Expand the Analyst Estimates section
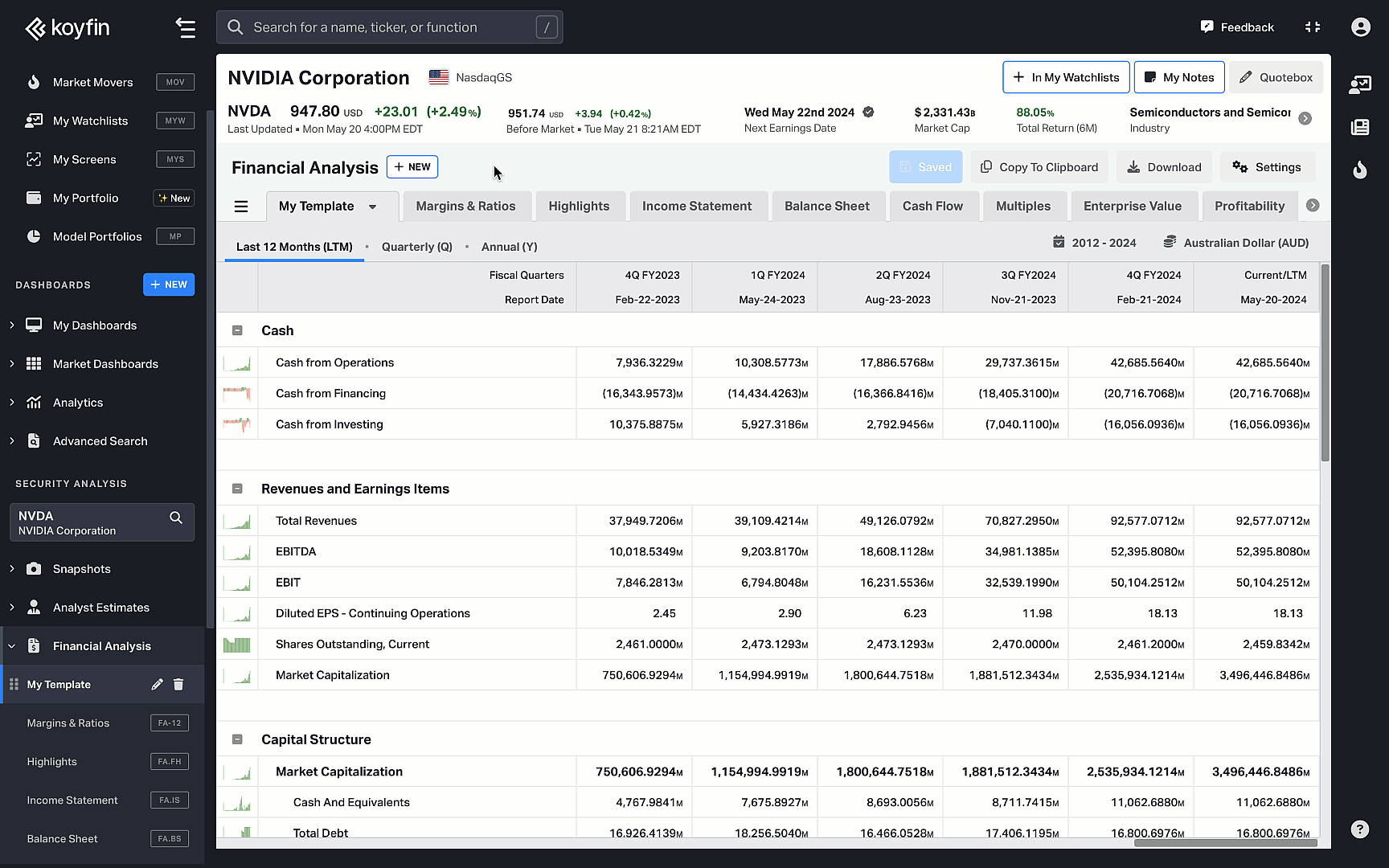Image resolution: width=1389 pixels, height=868 pixels. pos(11,607)
